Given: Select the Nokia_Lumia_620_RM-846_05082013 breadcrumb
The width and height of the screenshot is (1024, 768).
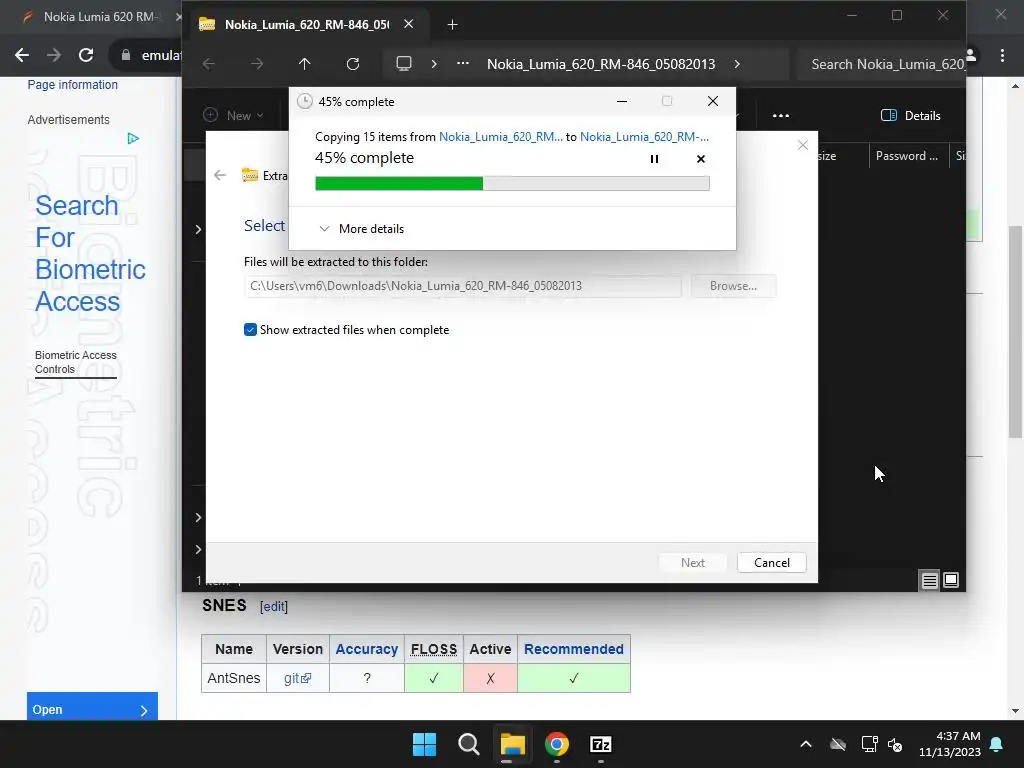Looking at the screenshot, I should tap(601, 64).
